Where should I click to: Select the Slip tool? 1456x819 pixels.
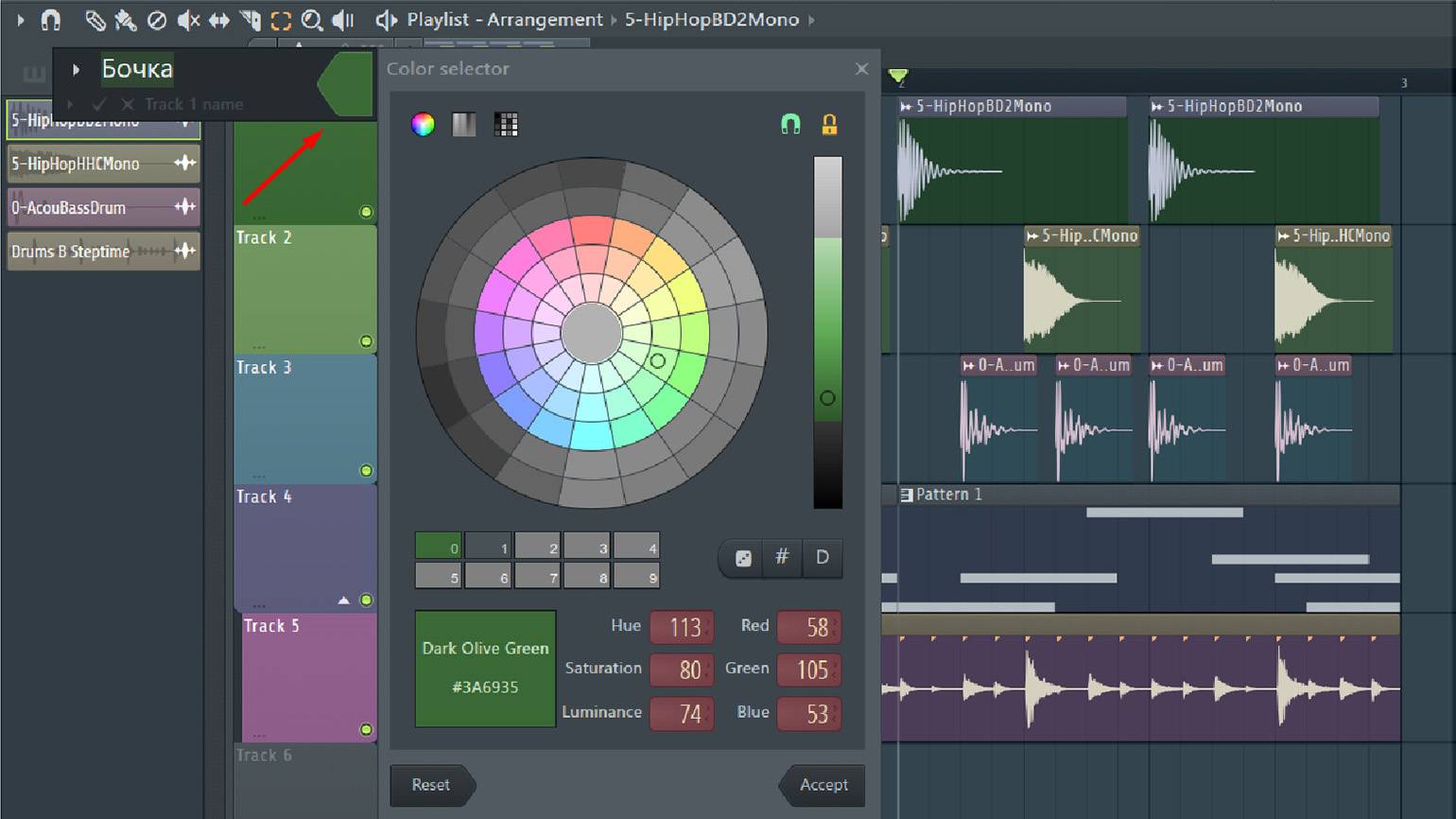219,19
